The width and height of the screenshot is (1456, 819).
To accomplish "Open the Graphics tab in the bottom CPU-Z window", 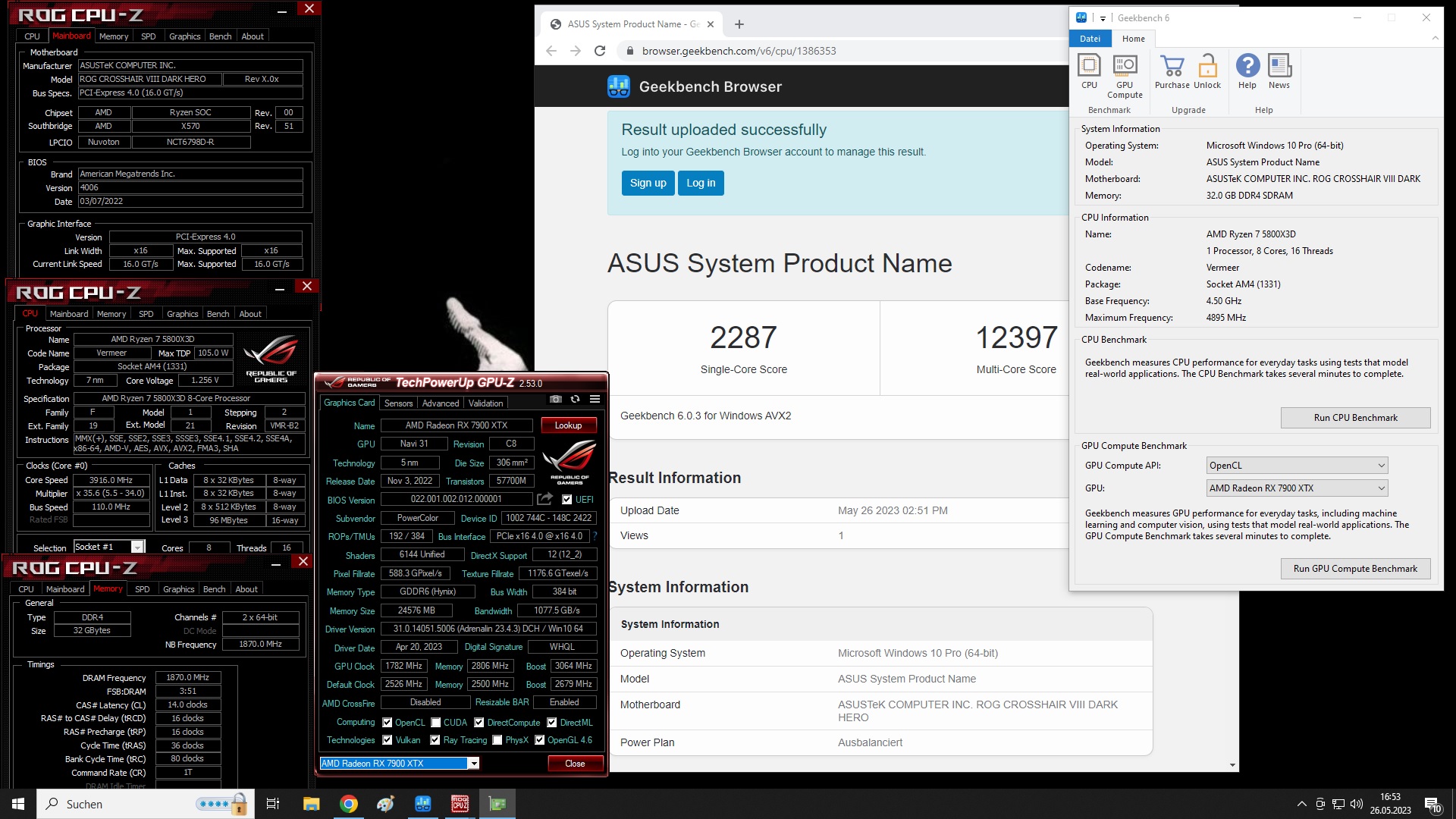I will click(x=179, y=589).
